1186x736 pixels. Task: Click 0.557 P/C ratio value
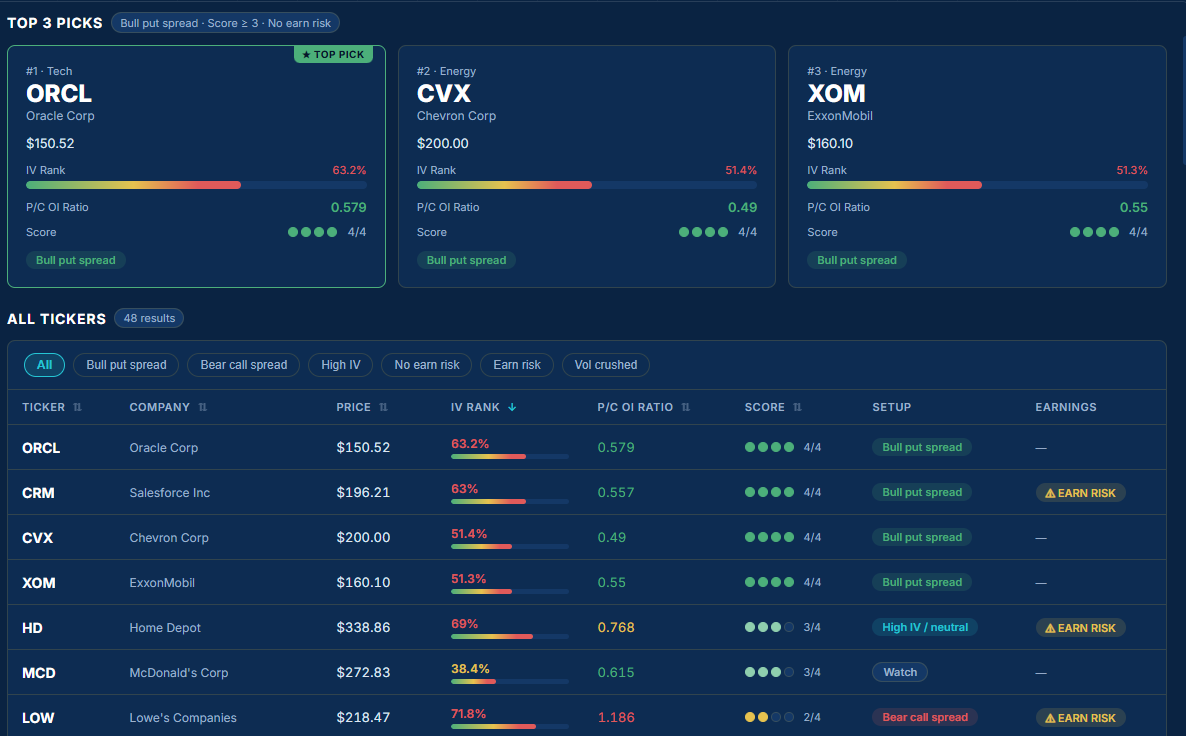(x=616, y=492)
